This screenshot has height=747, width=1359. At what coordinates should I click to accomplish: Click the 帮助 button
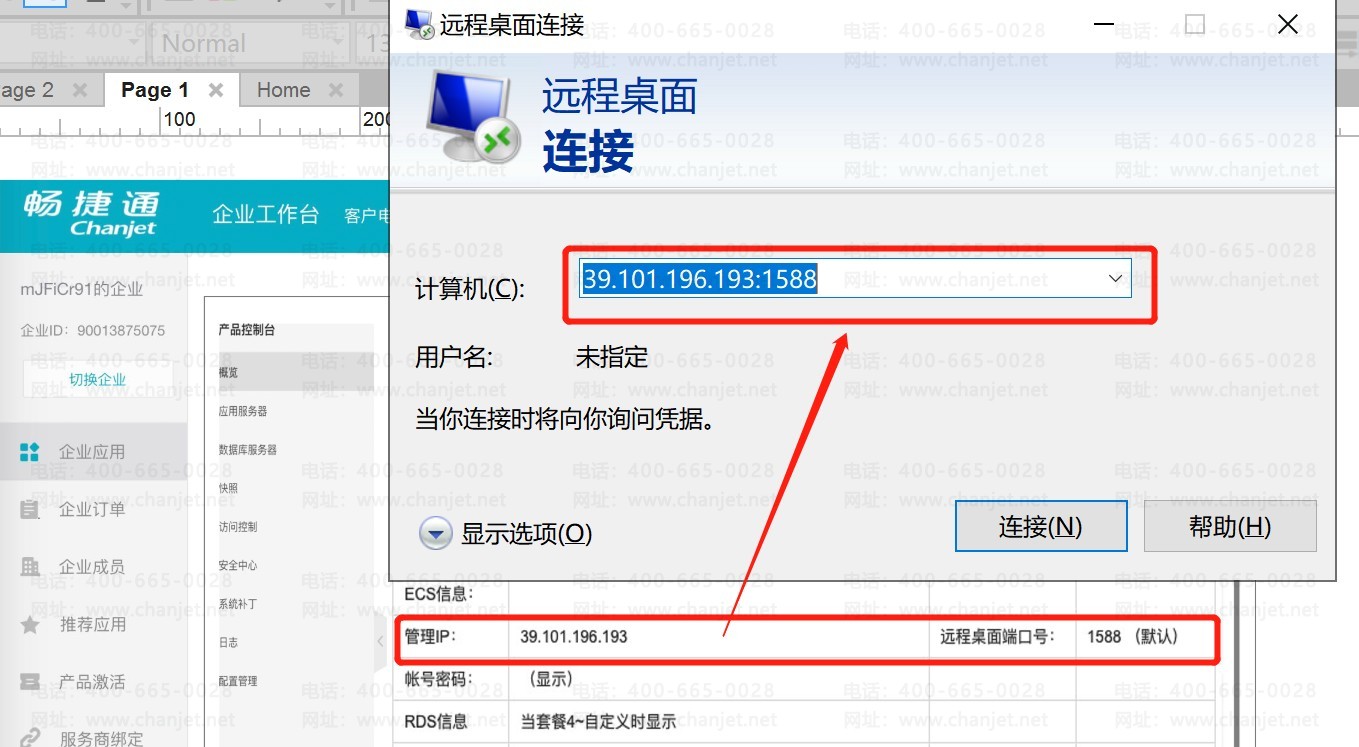point(1229,526)
